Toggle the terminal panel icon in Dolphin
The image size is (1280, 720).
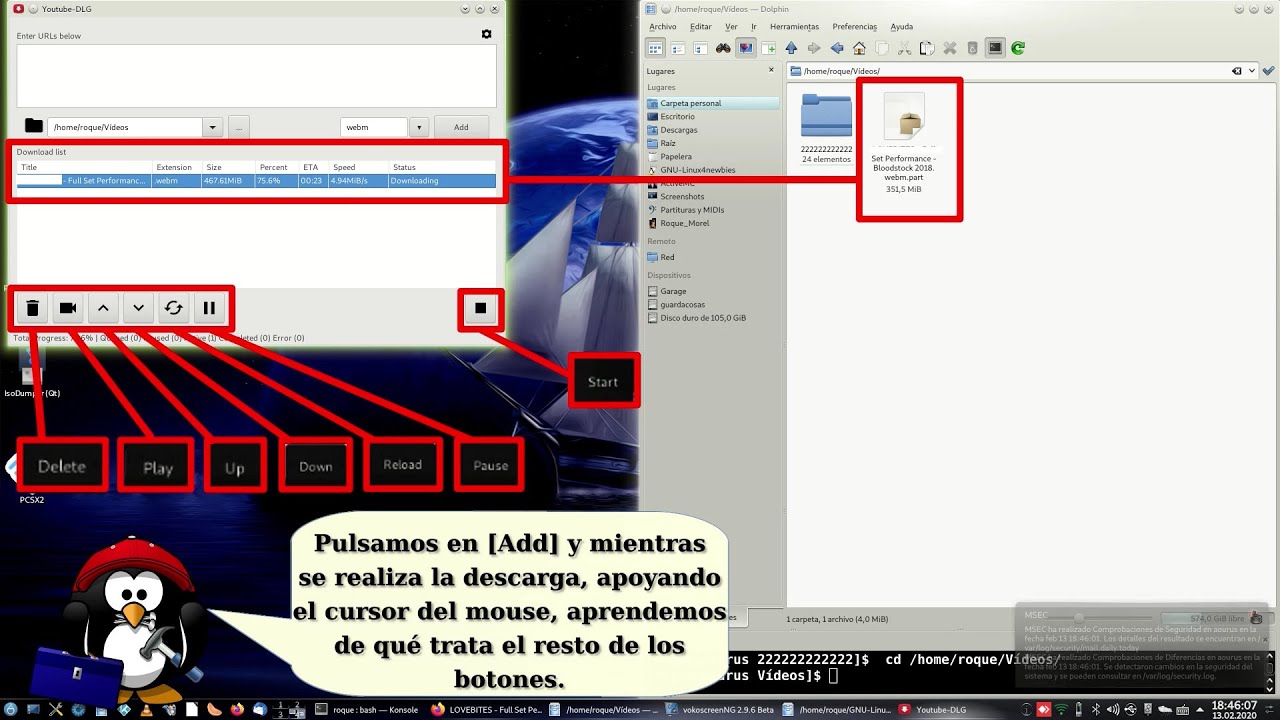pos(995,48)
